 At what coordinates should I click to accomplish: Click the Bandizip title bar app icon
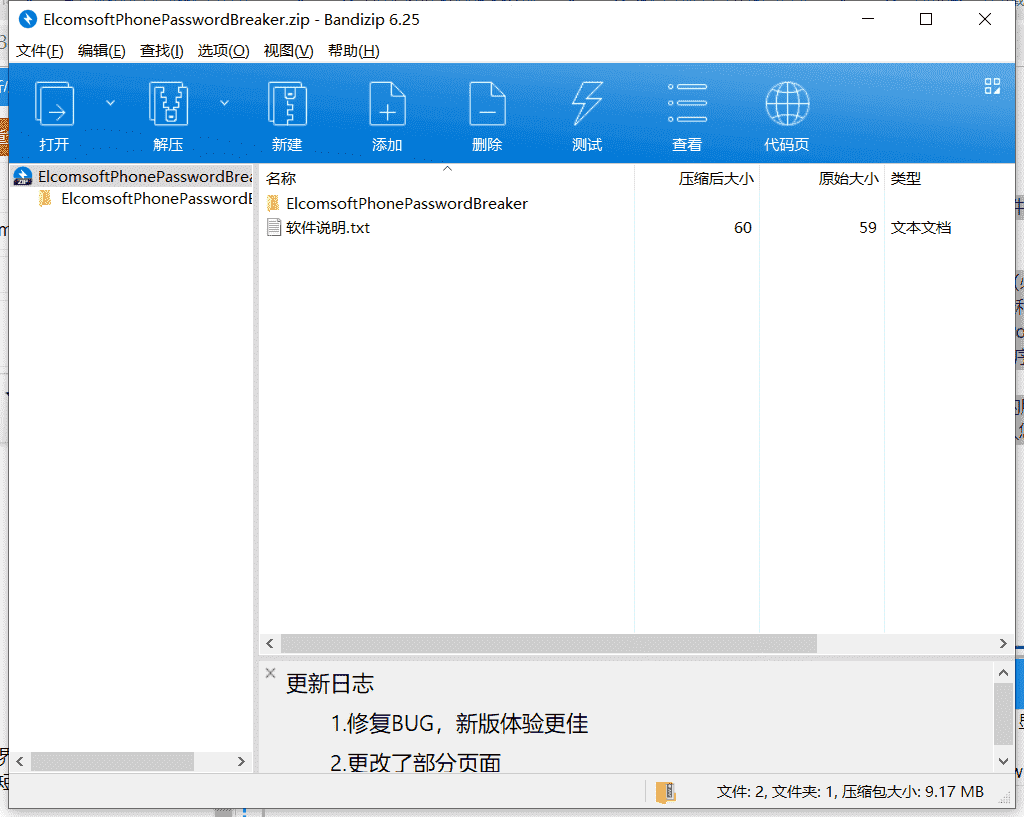[27, 20]
